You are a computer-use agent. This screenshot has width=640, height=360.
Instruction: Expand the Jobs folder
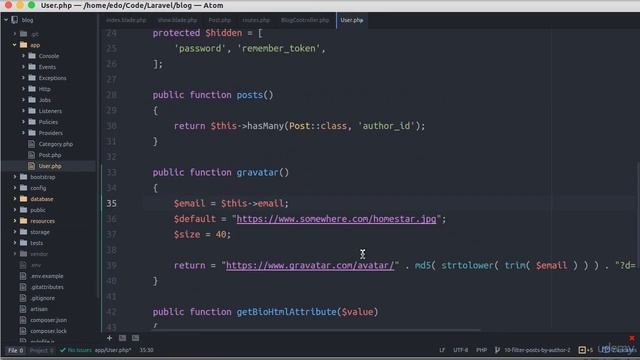click(23, 100)
